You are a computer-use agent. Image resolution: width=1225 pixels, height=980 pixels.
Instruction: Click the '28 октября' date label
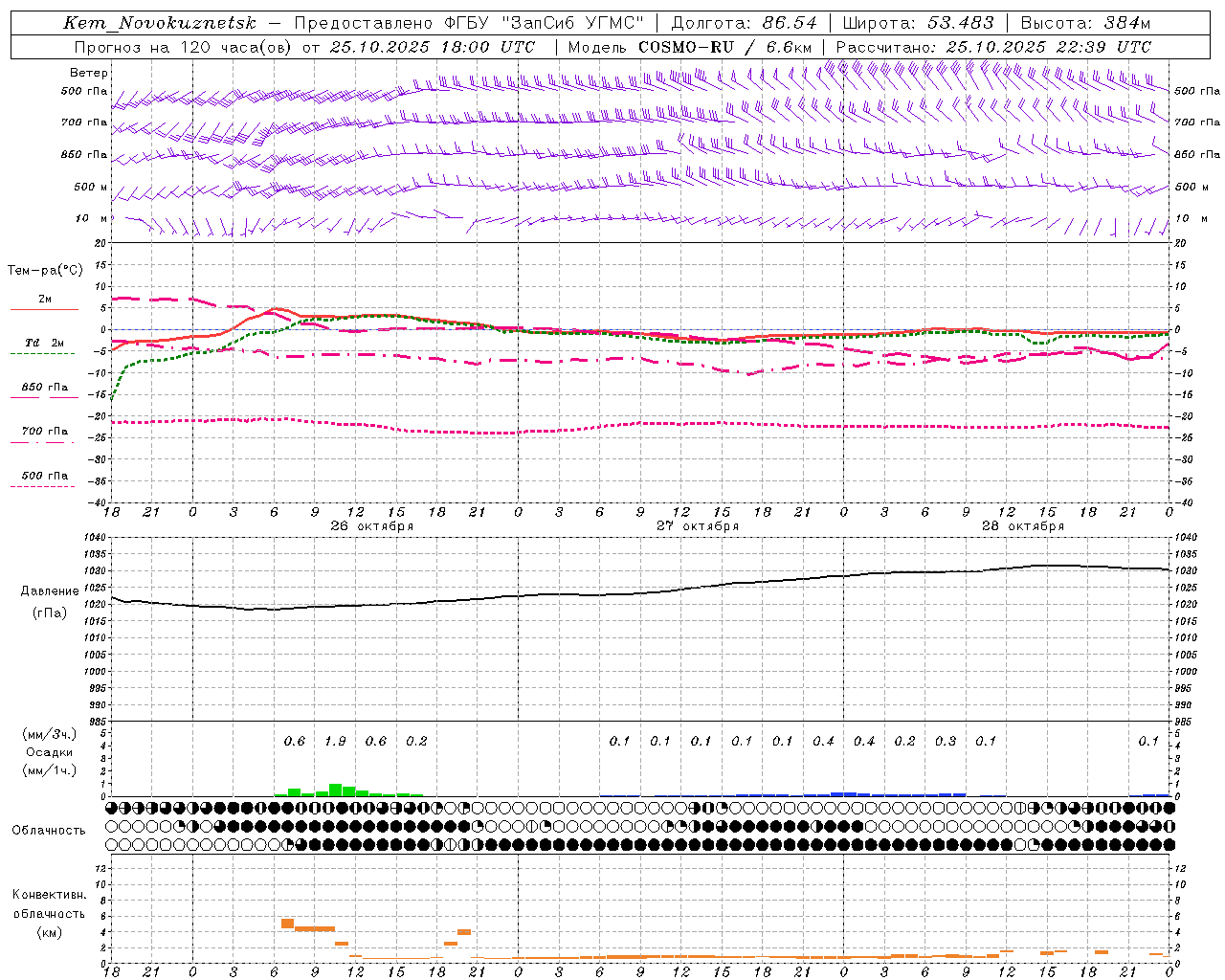pyautogui.click(x=1023, y=526)
